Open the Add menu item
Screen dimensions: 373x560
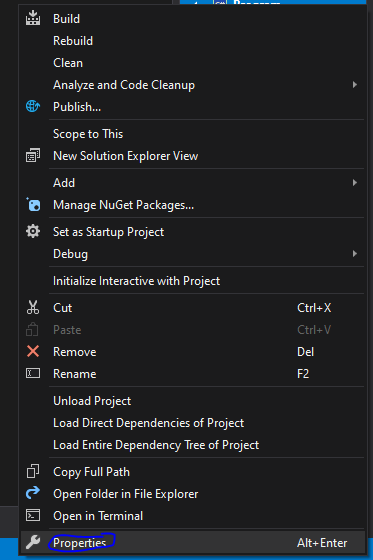tap(192, 182)
